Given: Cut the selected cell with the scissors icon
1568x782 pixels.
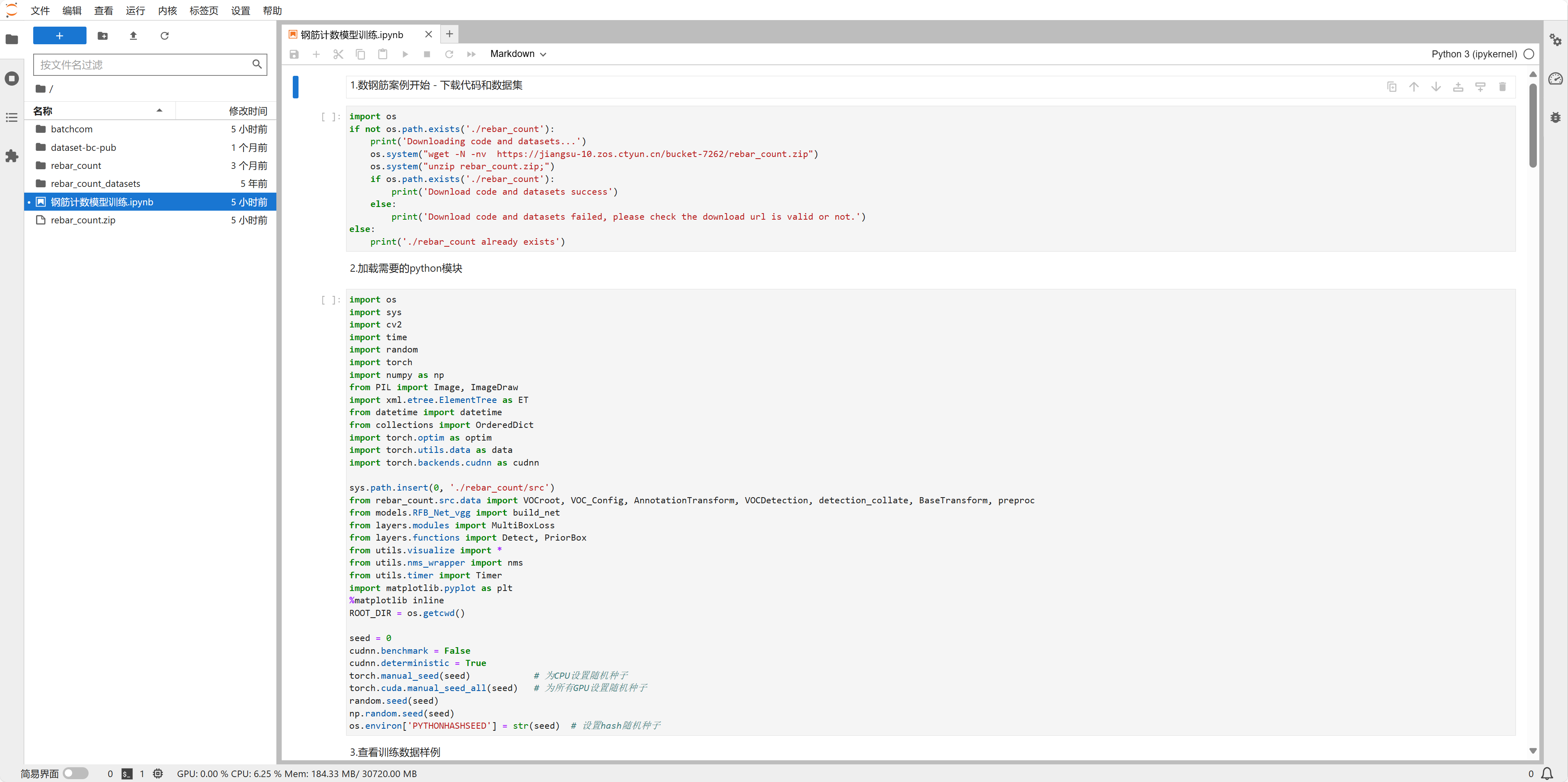Looking at the screenshot, I should pyautogui.click(x=338, y=54).
